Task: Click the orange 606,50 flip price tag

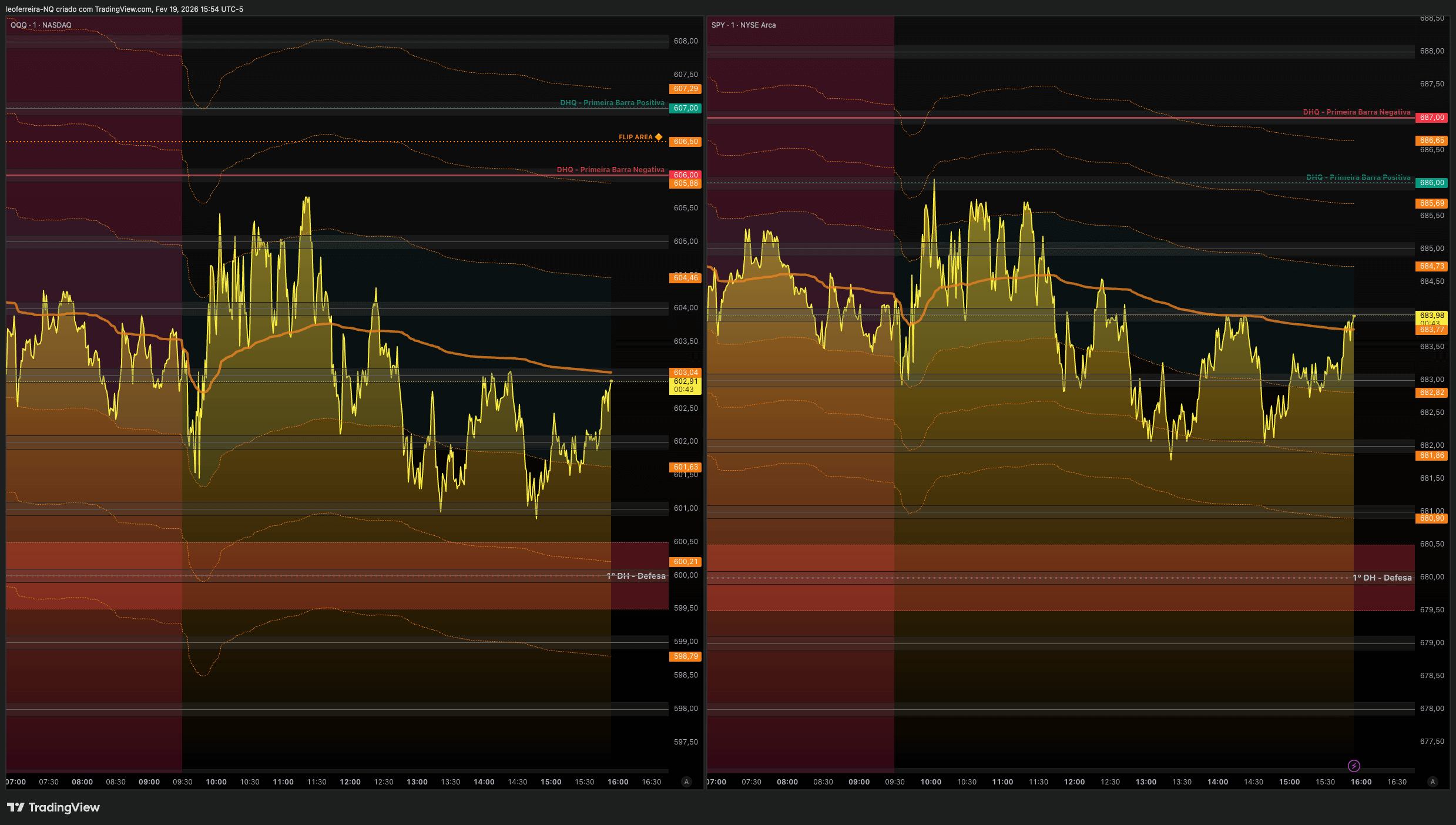Action: coord(686,142)
